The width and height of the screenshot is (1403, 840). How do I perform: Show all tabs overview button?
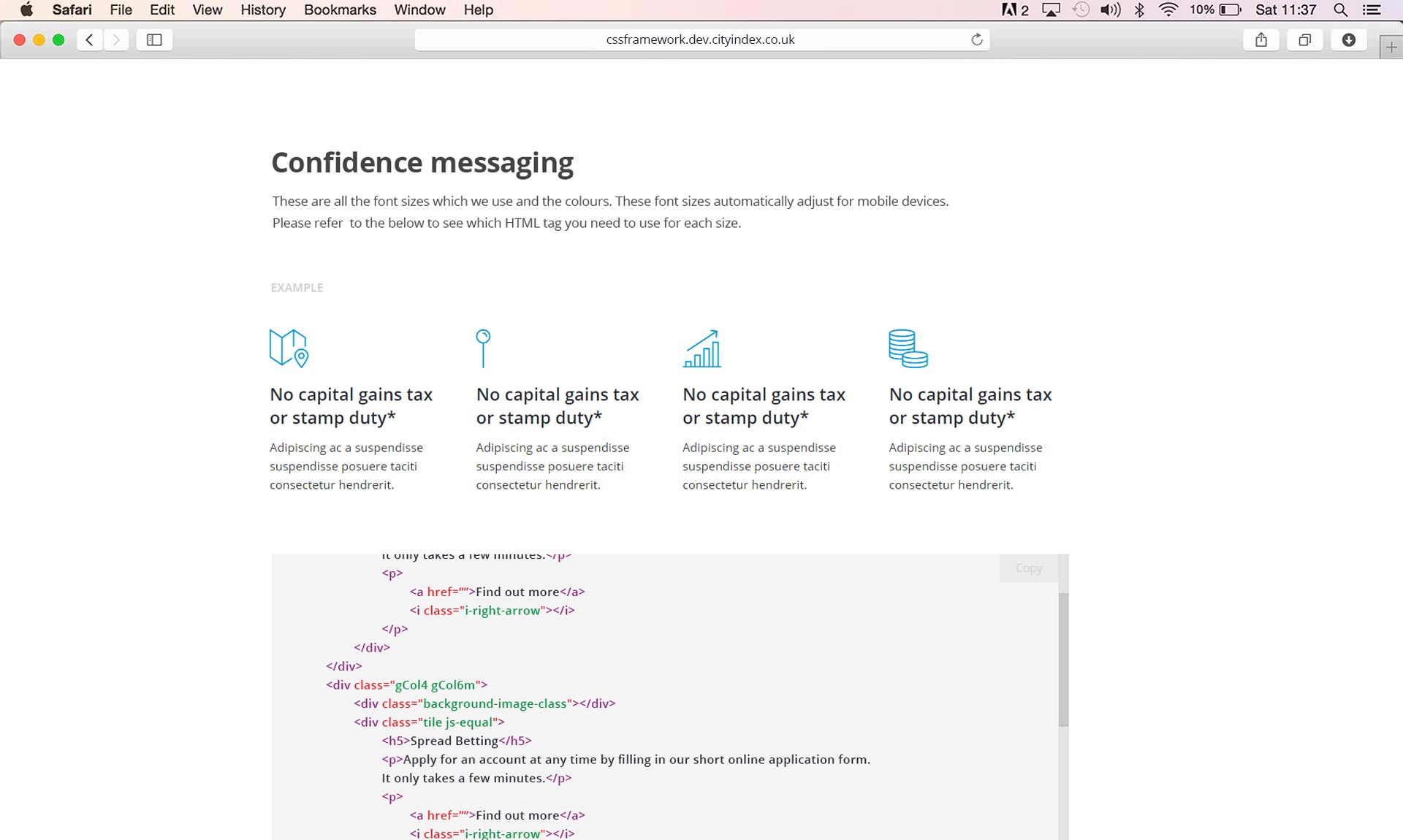point(1304,40)
